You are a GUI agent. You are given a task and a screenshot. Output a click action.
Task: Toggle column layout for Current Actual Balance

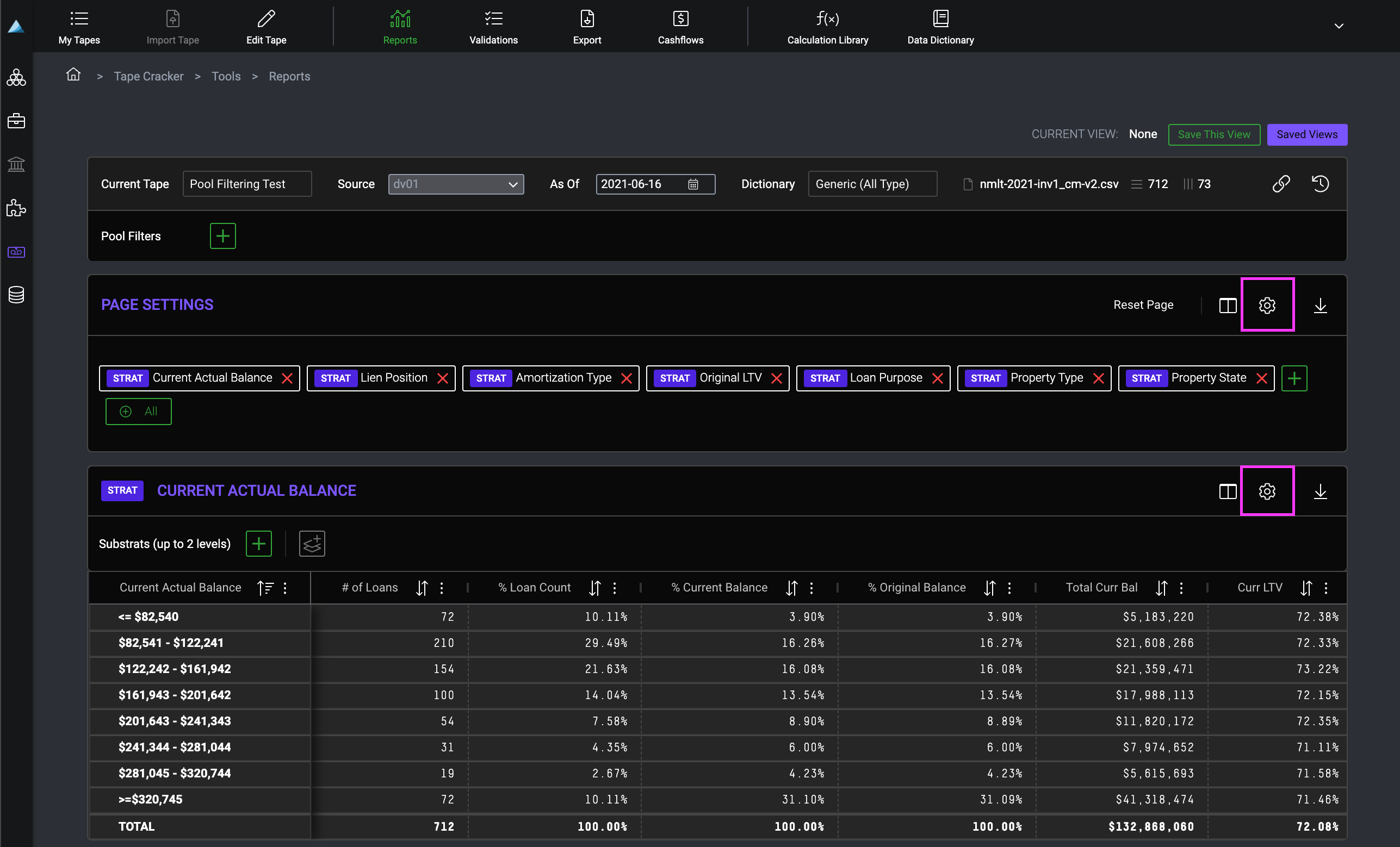point(1227,491)
